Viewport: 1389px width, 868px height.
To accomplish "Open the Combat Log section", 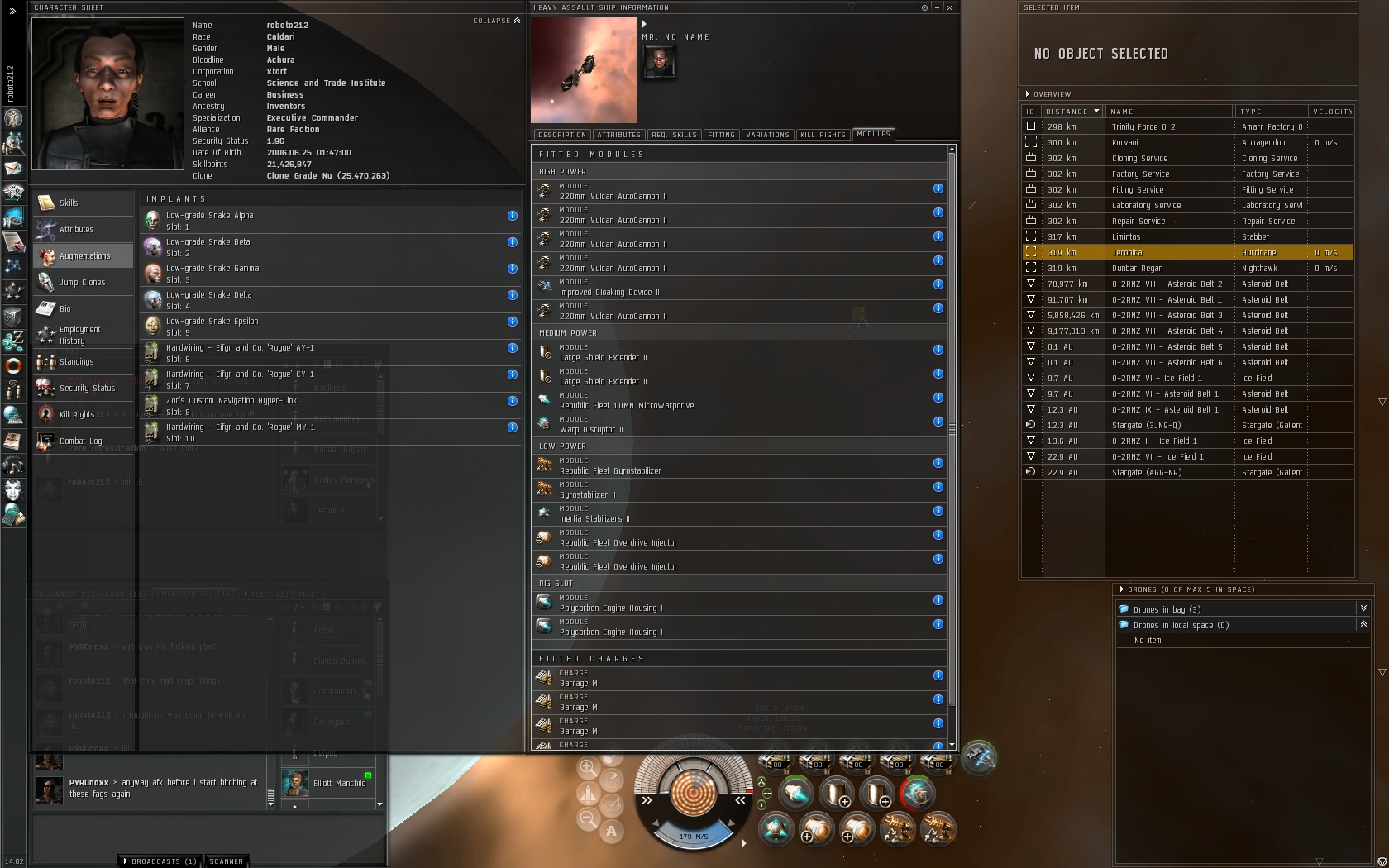I will [84, 441].
